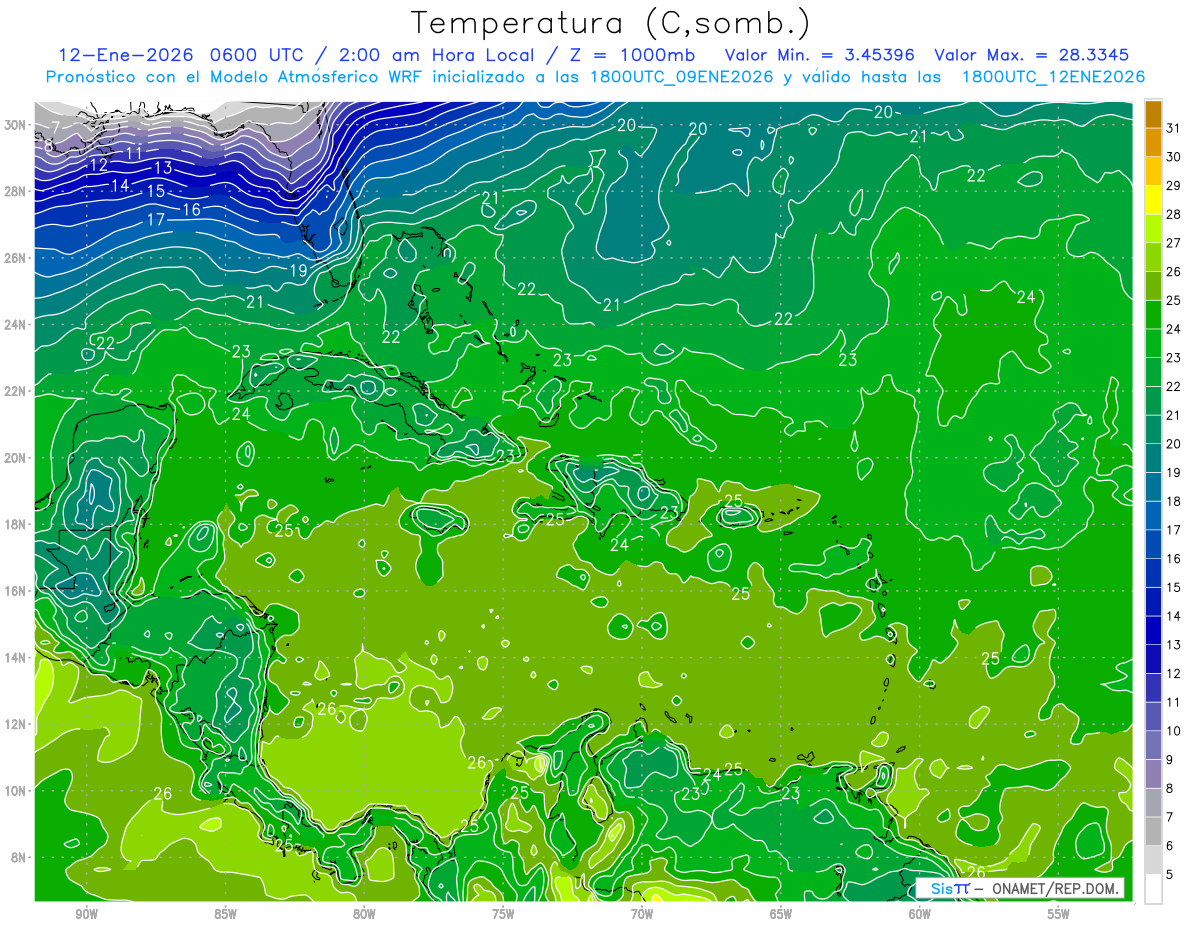Click the 16 contour label on map
The width and height of the screenshot is (1200, 927).
point(192,209)
